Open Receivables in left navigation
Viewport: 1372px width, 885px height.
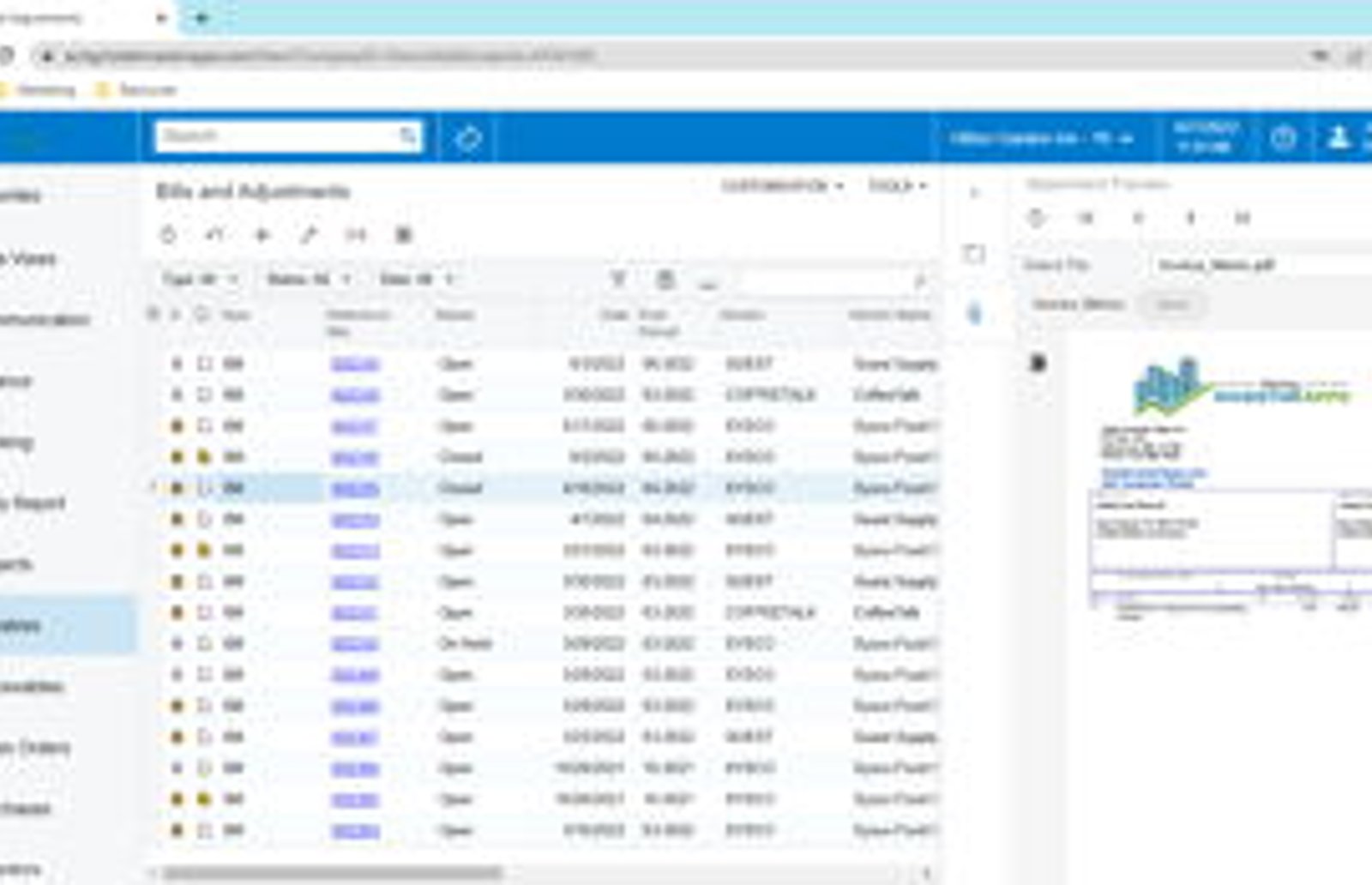coord(33,686)
